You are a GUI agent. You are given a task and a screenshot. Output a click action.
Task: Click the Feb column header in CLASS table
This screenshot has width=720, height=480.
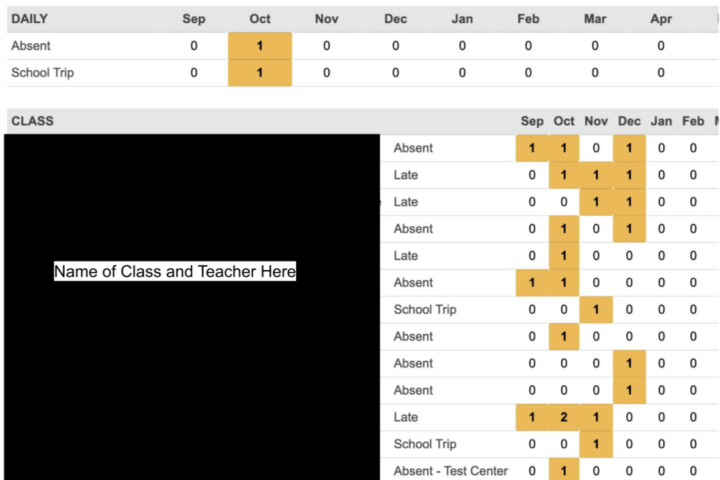pos(693,121)
